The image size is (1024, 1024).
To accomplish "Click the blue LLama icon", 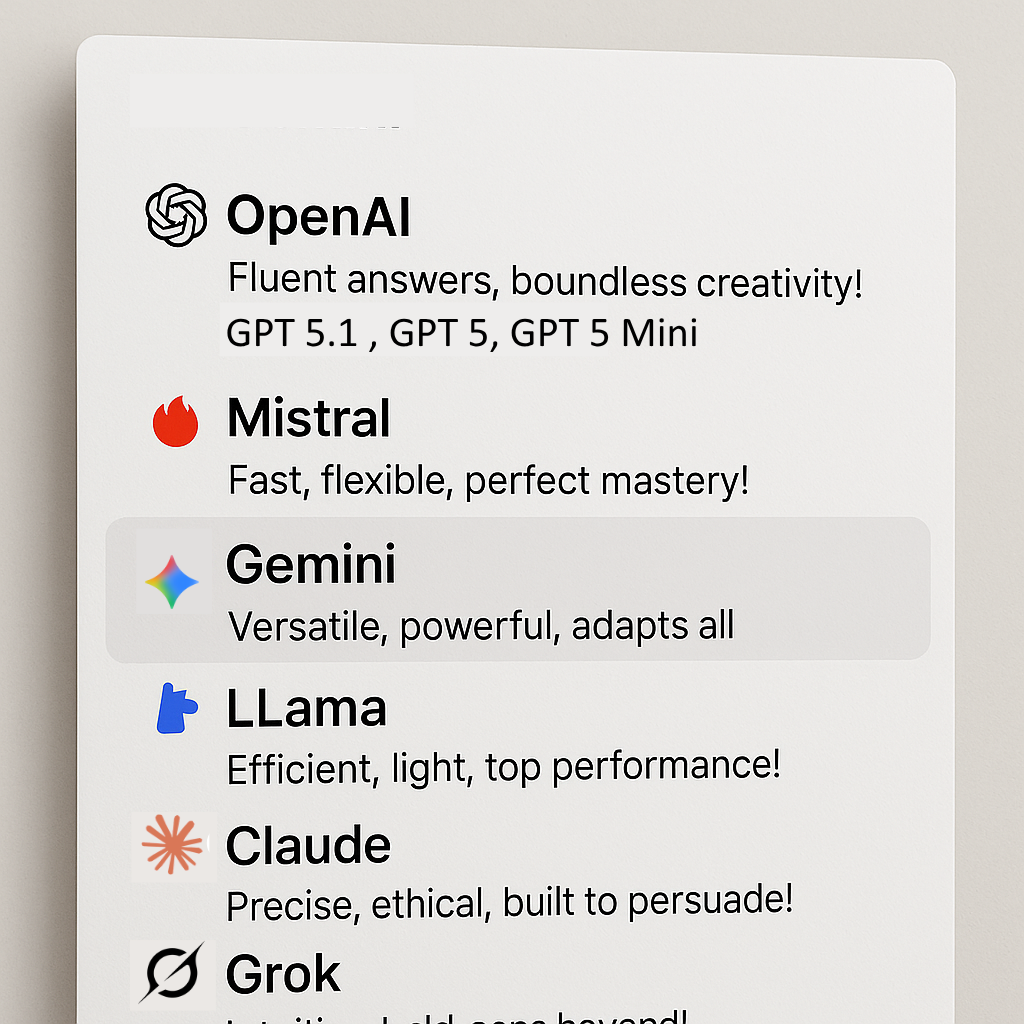I will pos(174,709).
